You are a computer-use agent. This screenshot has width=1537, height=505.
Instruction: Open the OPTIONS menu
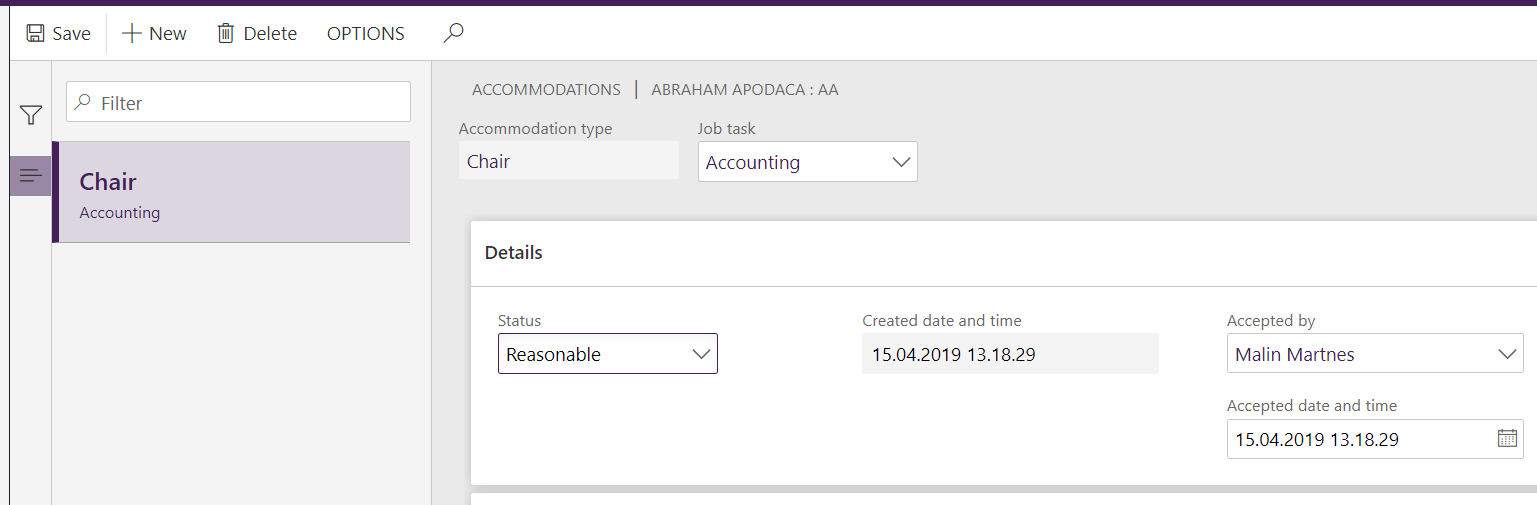pyautogui.click(x=365, y=34)
